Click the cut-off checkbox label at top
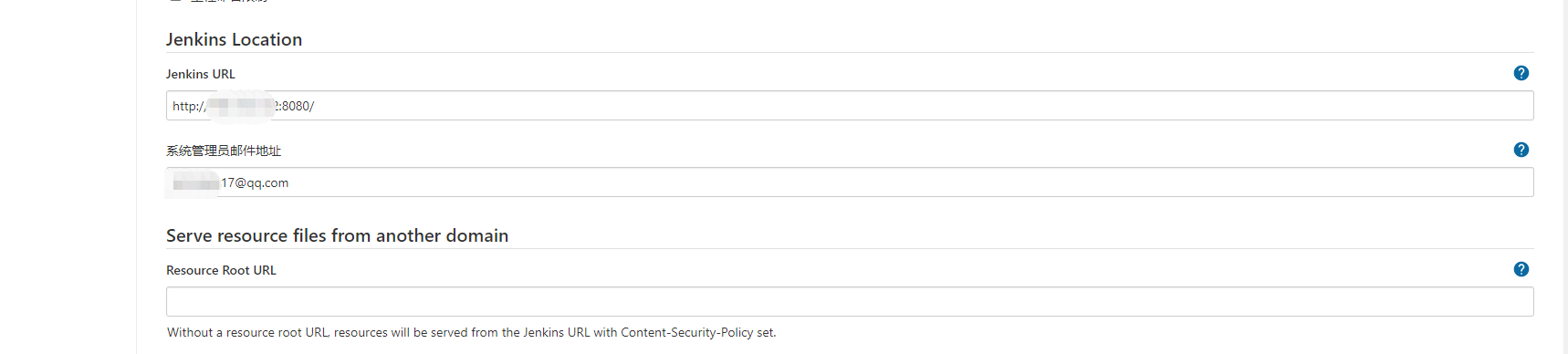The image size is (1568, 354). click(x=229, y=2)
